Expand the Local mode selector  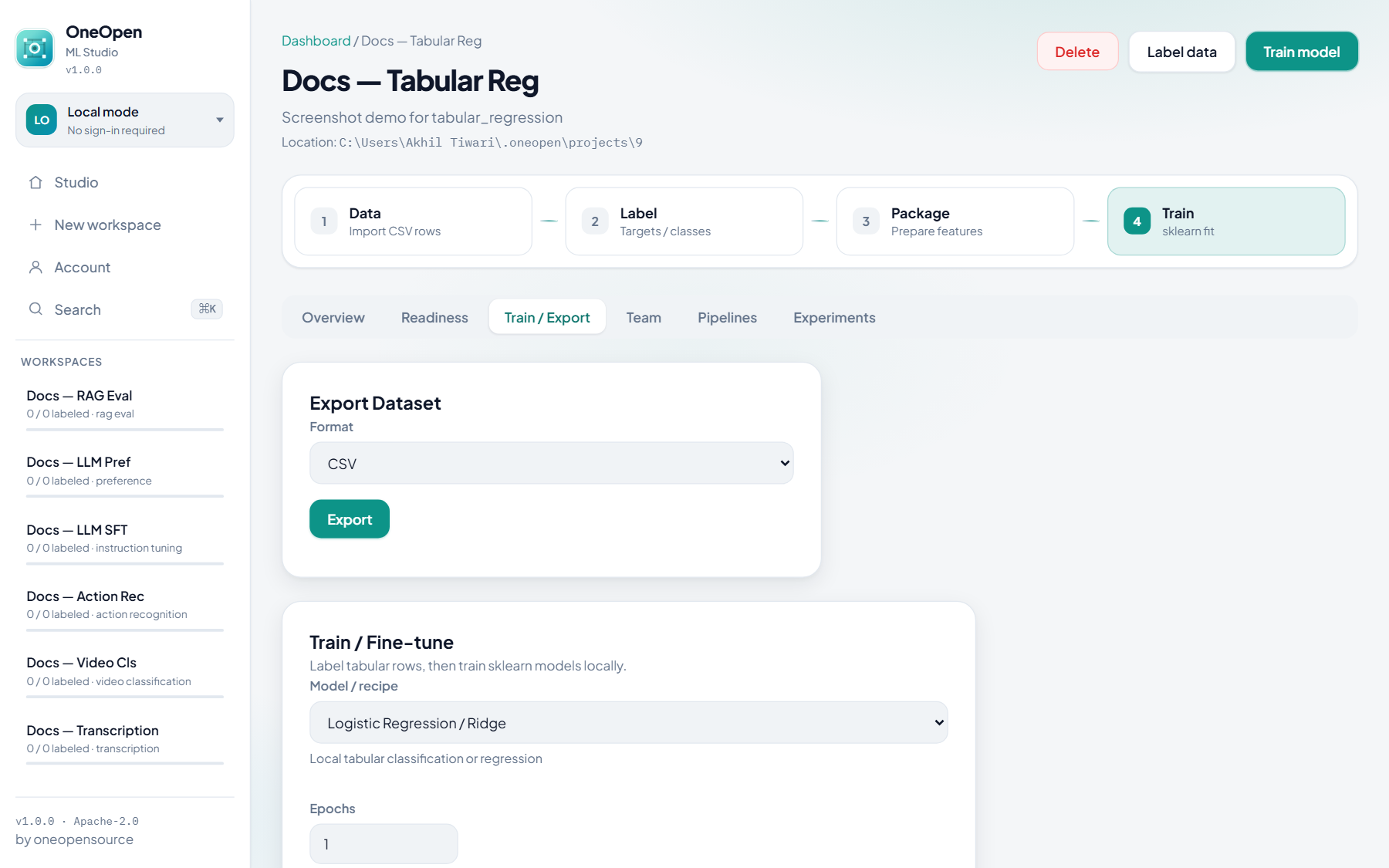tap(125, 120)
